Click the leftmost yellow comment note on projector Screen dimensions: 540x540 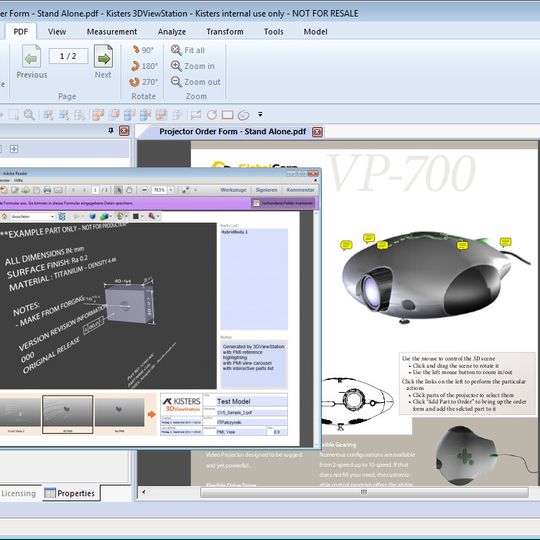click(346, 245)
